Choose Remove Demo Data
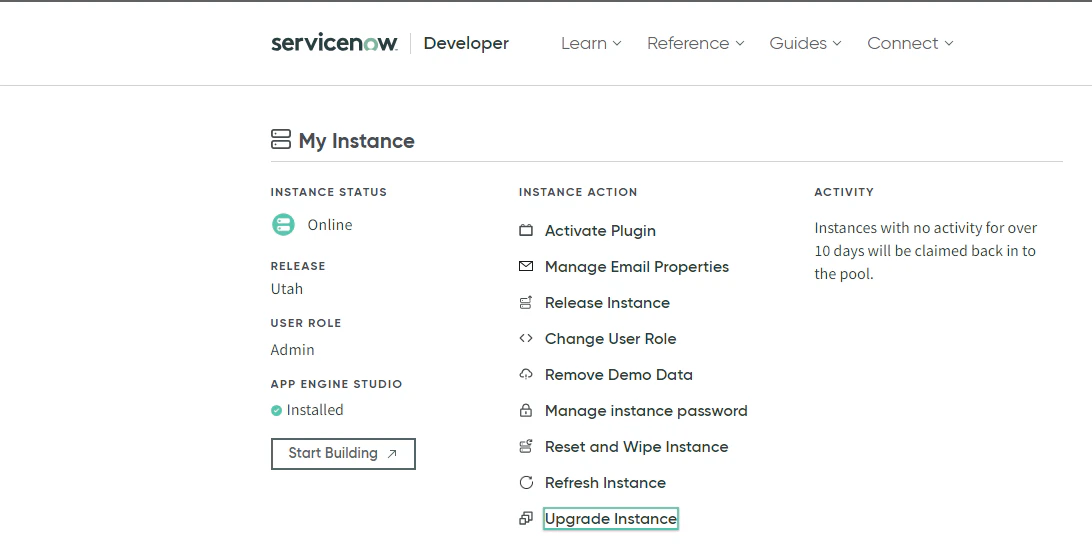The width and height of the screenshot is (1092, 560). 618,375
